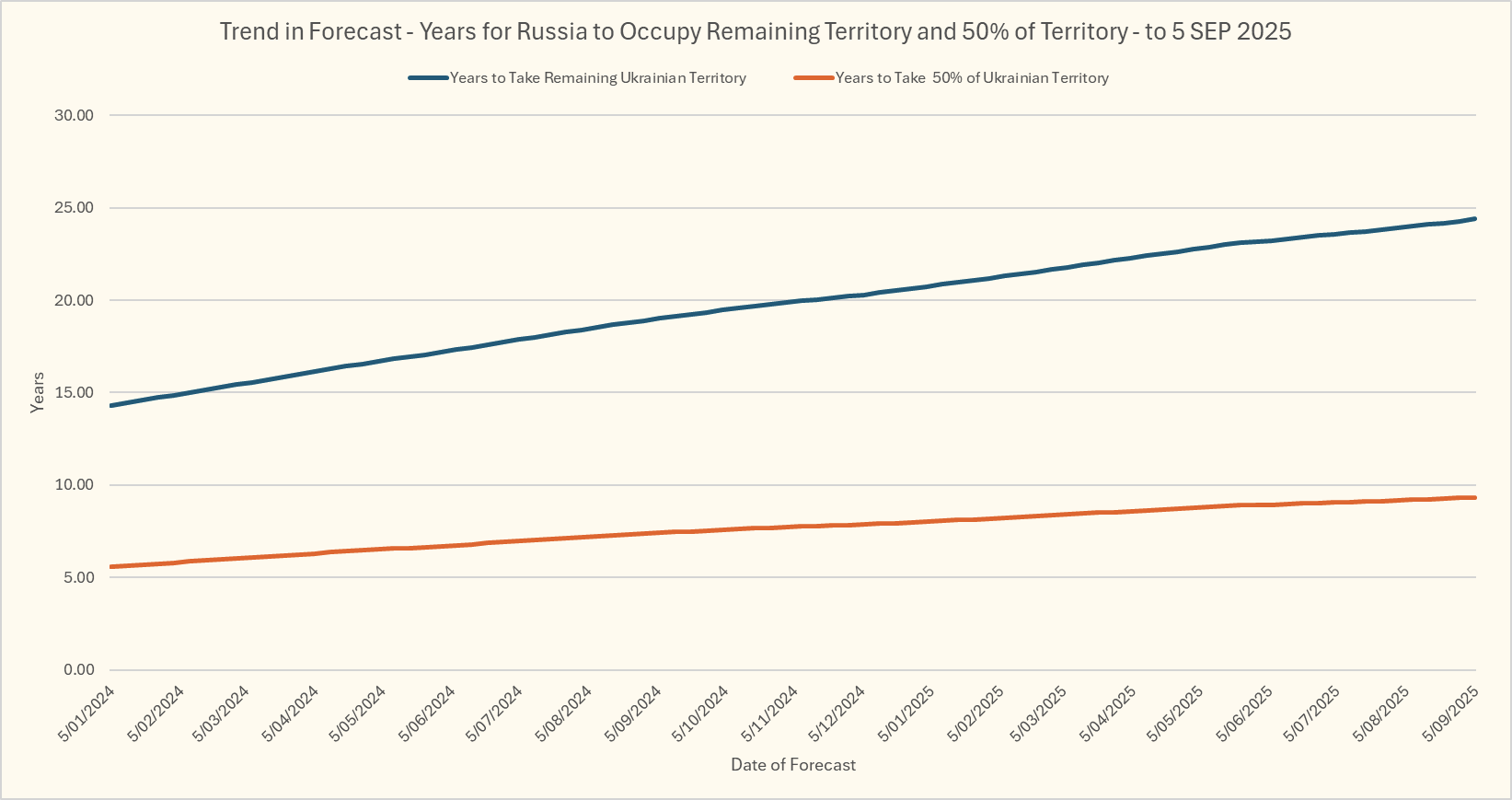This screenshot has width=1512, height=800.
Task: Select the blue legend line marker
Action: [428, 78]
